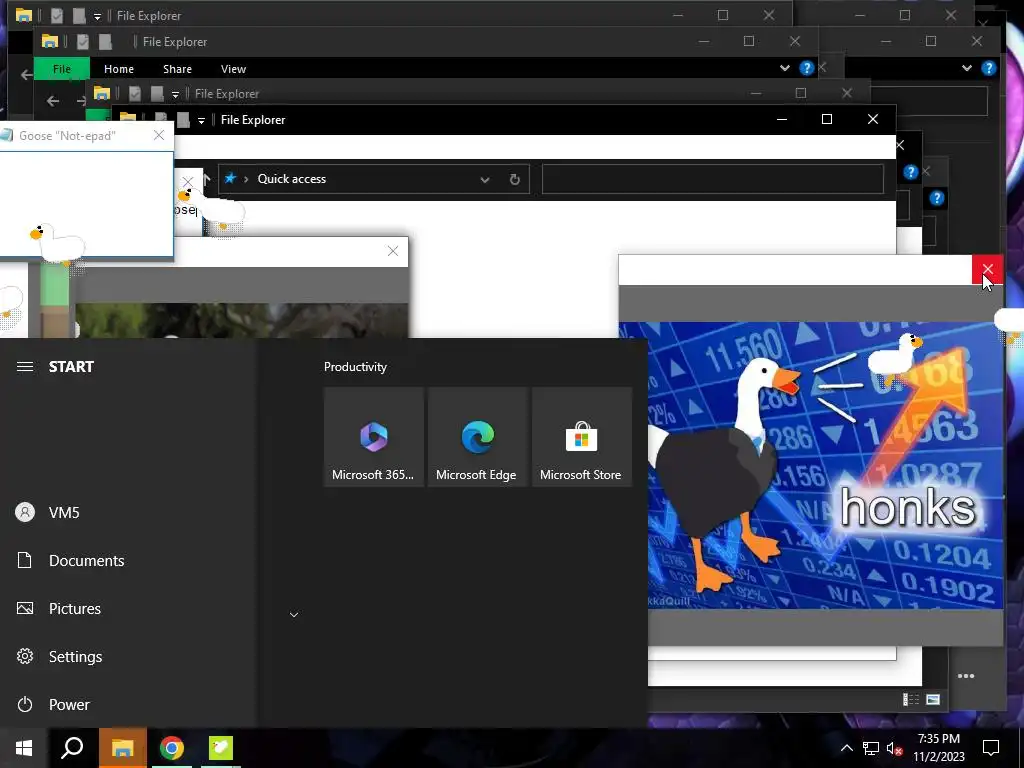Switch to the Share ribbon tab
The image size is (1024, 768).
[177, 69]
